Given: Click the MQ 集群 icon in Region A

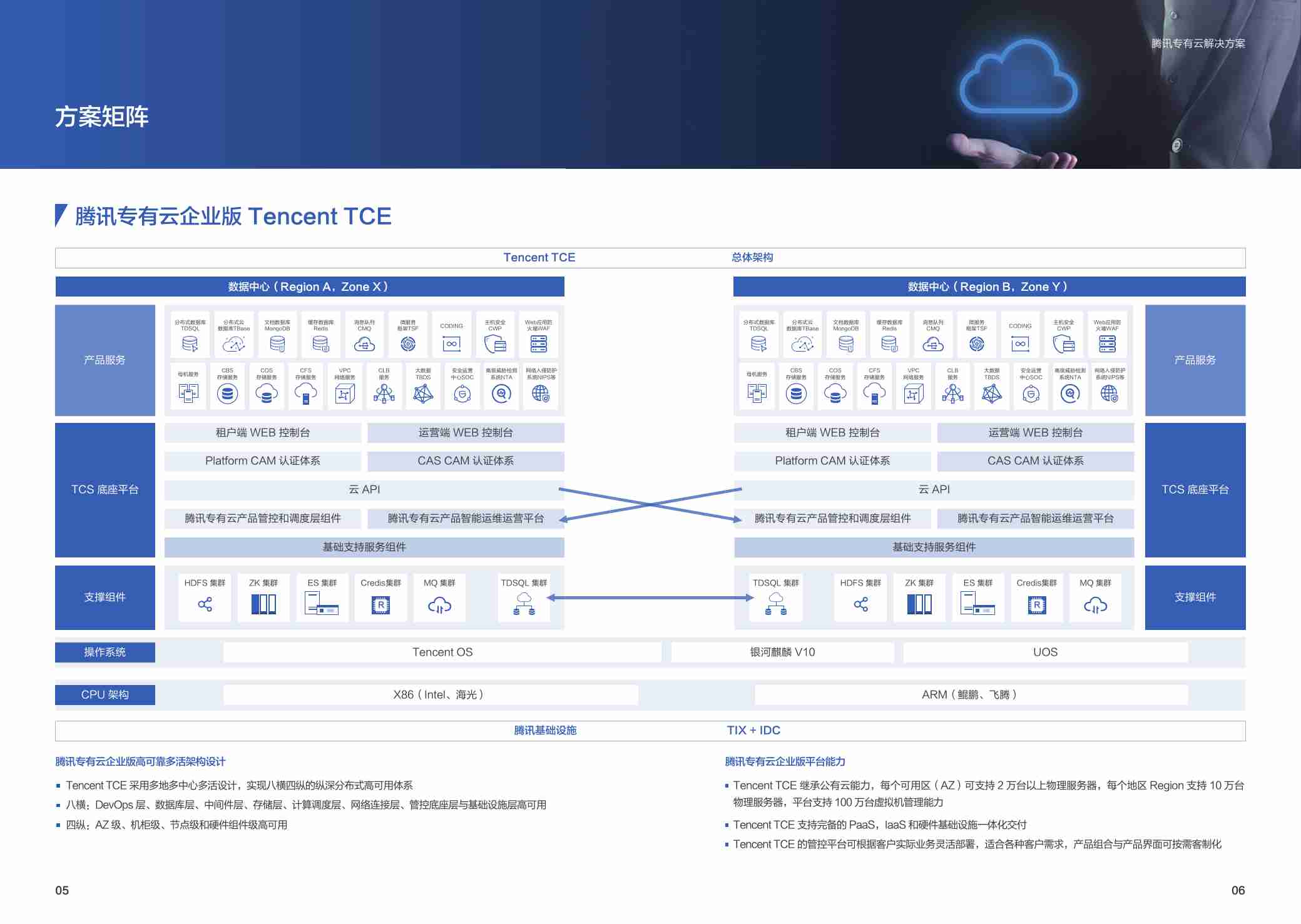Looking at the screenshot, I should tap(439, 605).
